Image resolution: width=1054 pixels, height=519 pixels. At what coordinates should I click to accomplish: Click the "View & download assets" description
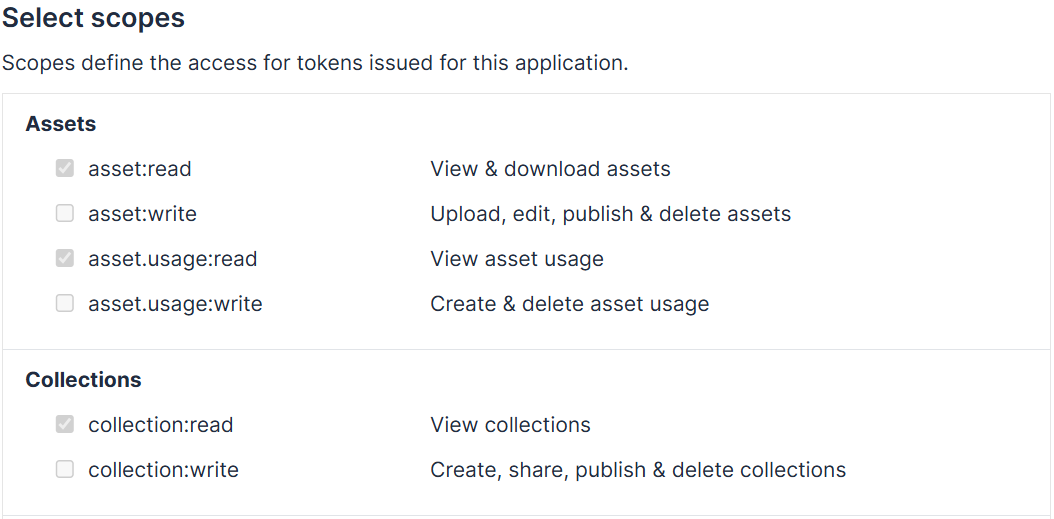point(550,169)
